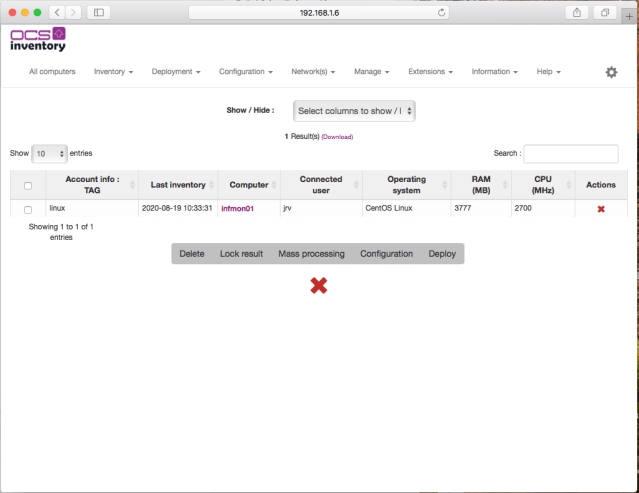The image size is (639, 493).
Task: Open the Select columns to show dropdown
Action: click(x=354, y=111)
